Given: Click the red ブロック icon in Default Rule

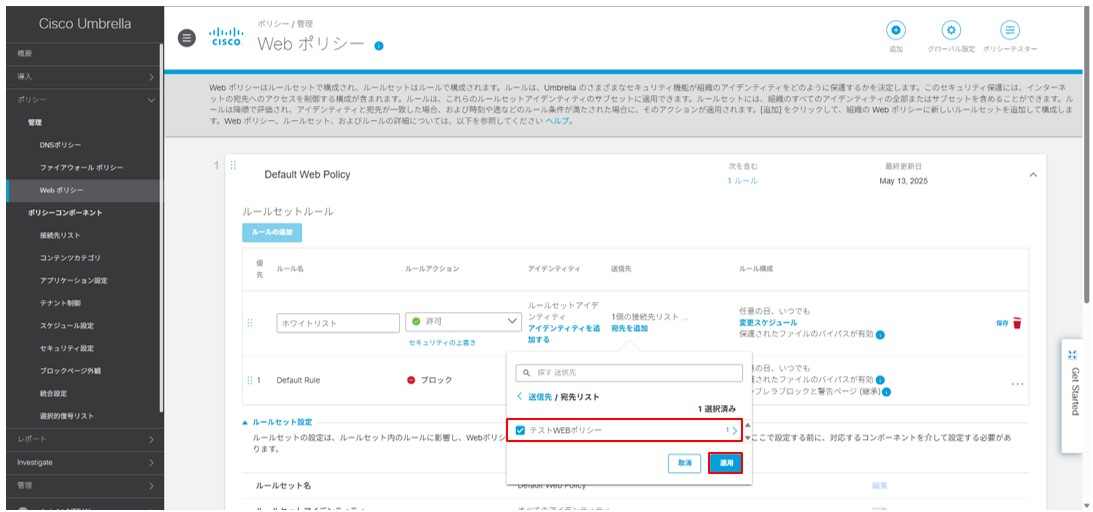Looking at the screenshot, I should pos(411,380).
